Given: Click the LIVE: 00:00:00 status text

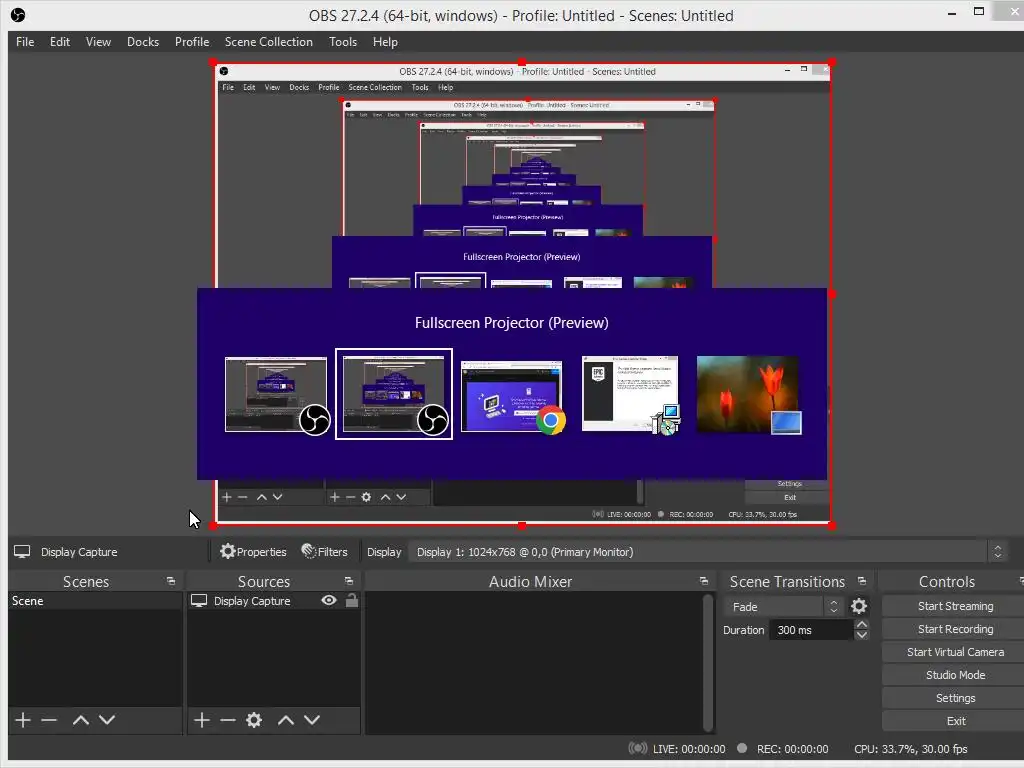Looking at the screenshot, I should click(x=689, y=749).
